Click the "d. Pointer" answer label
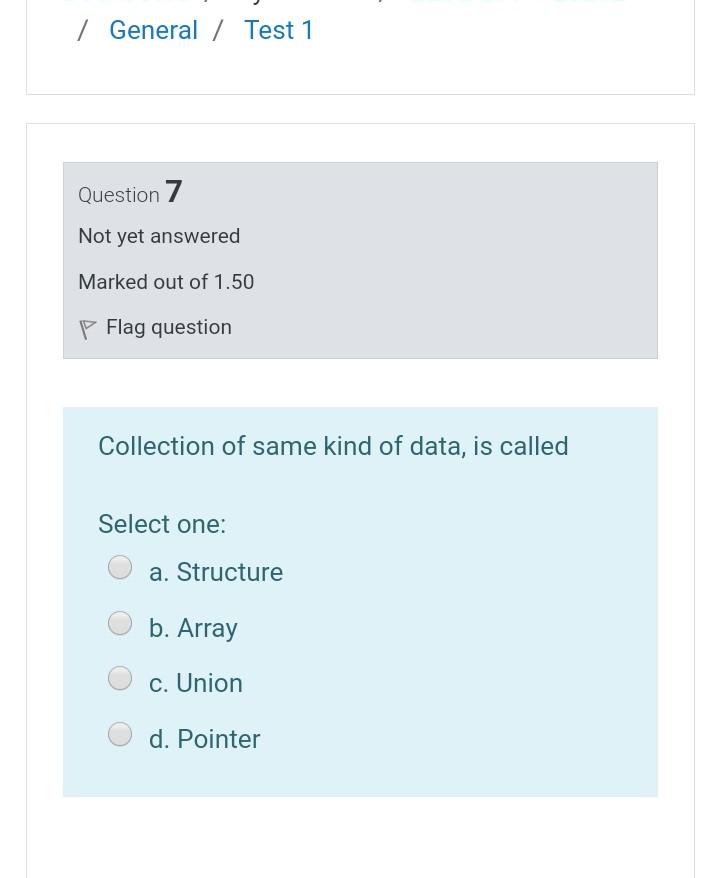The height and width of the screenshot is (878, 702). pos(204,739)
